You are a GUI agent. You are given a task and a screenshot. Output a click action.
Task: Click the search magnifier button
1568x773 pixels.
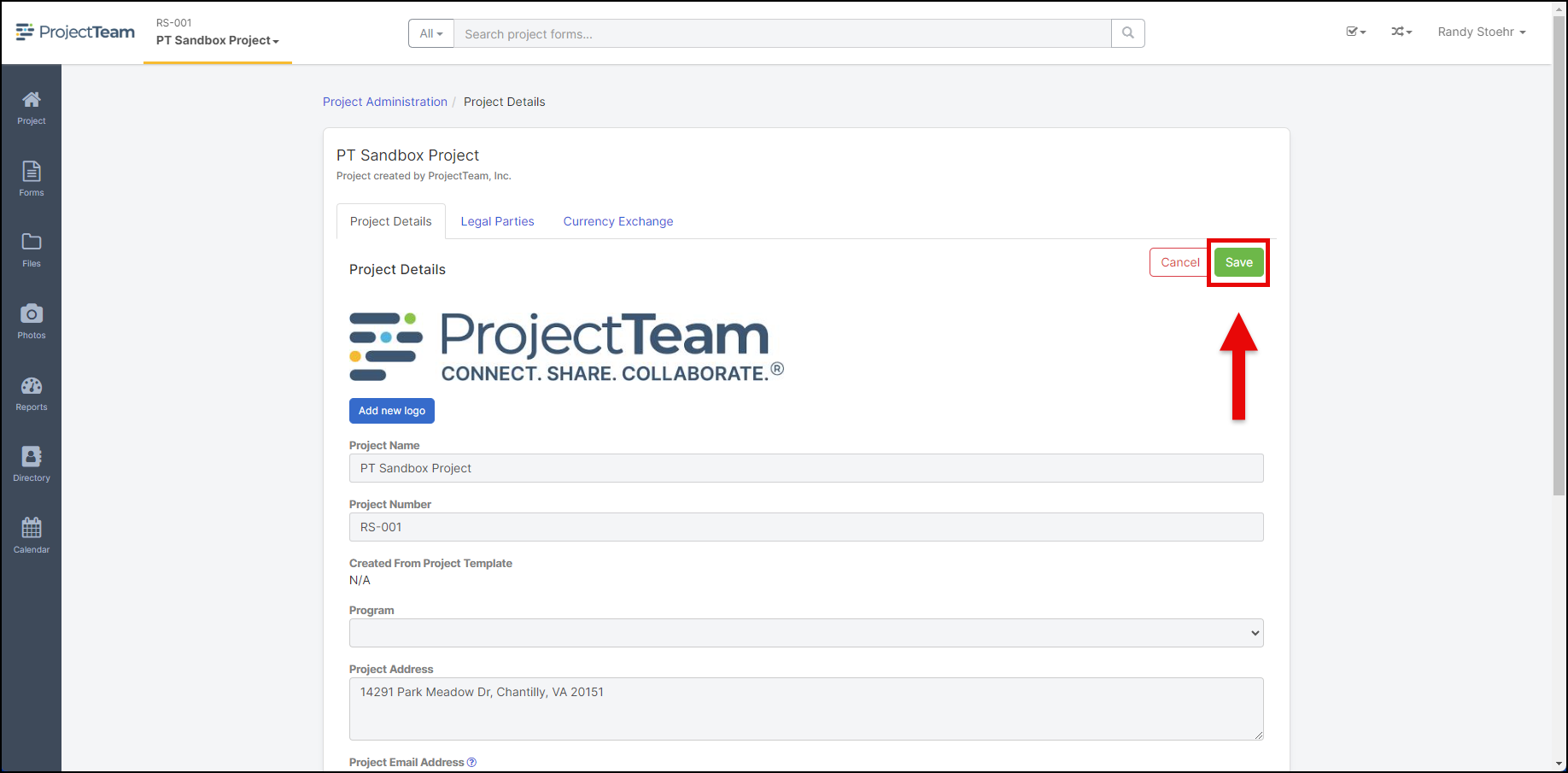coord(1127,33)
